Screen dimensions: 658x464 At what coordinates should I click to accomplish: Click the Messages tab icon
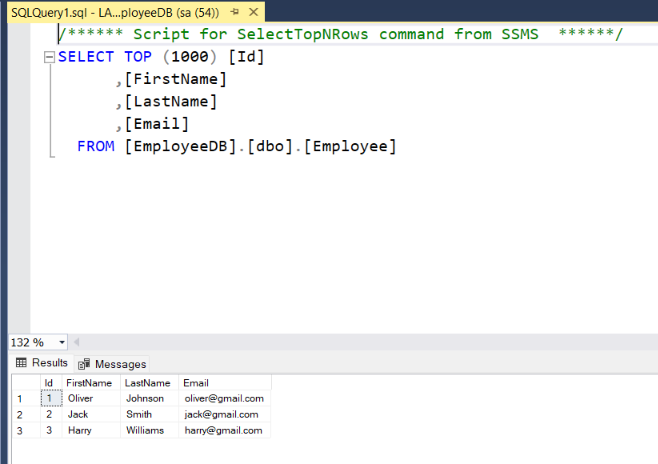(84, 364)
